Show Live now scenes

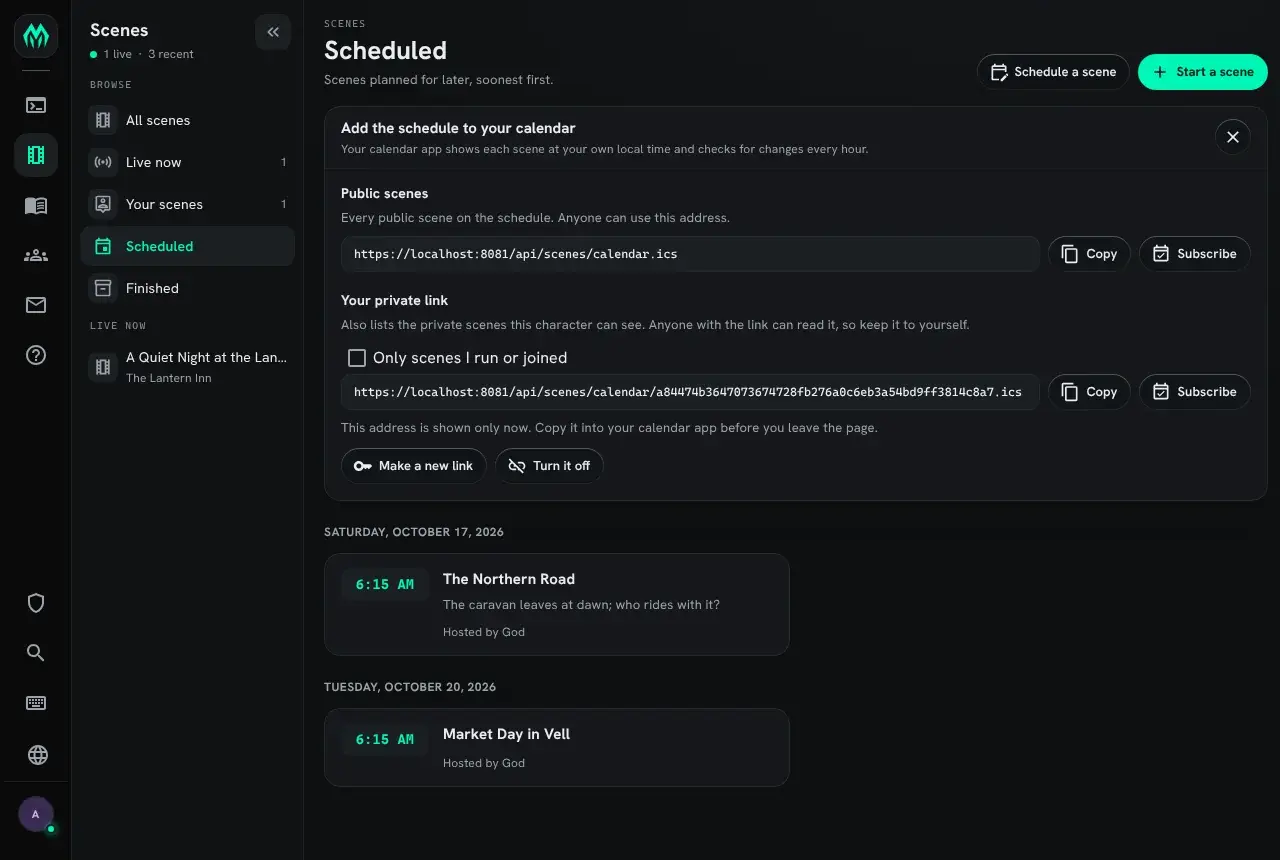point(188,162)
